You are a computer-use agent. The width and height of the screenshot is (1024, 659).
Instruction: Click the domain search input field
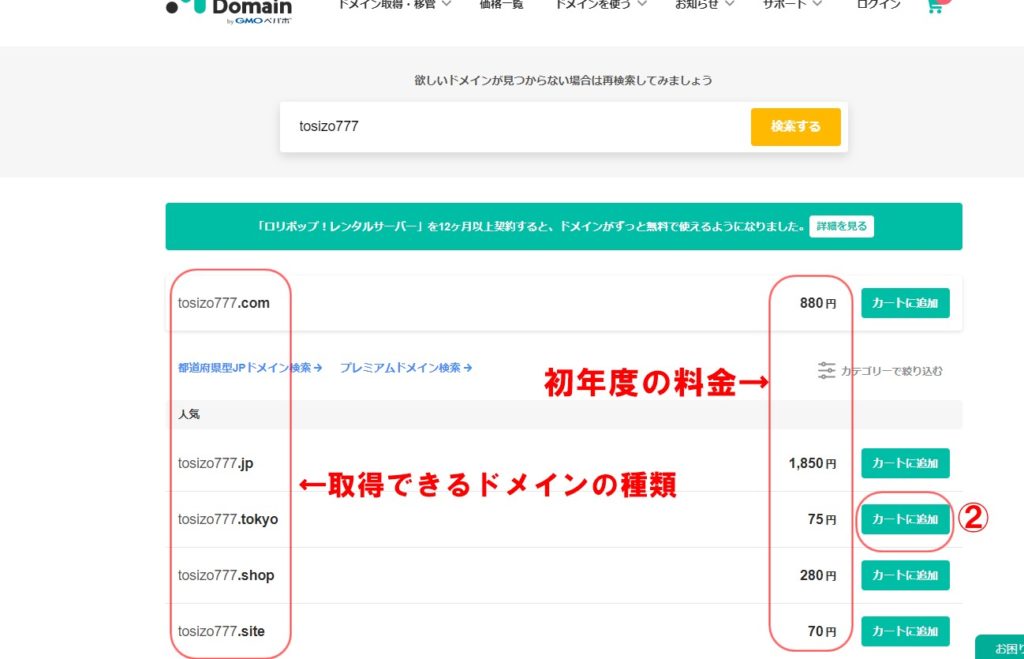click(x=514, y=127)
